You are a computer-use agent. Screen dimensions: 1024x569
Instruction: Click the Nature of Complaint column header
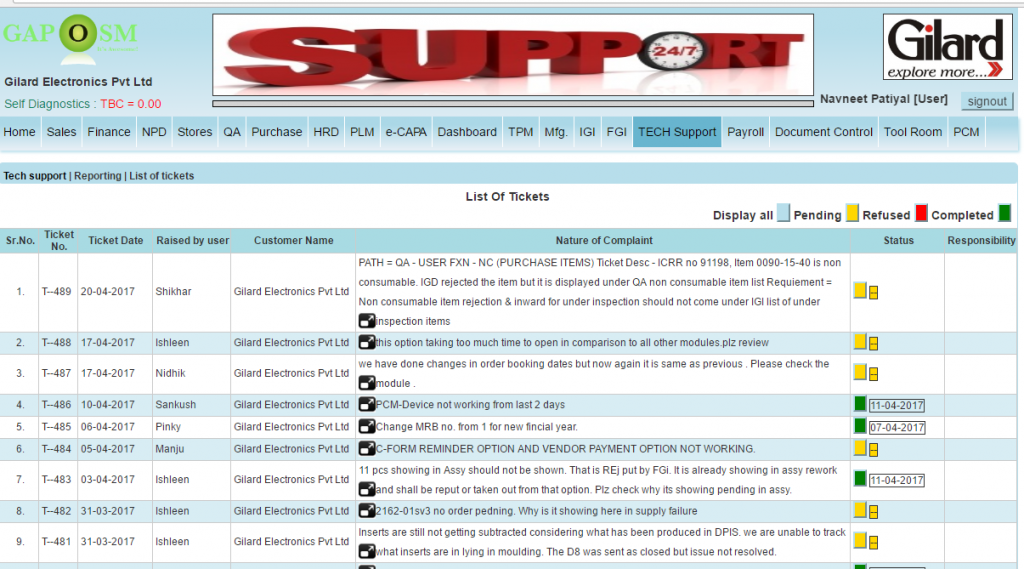click(x=603, y=240)
